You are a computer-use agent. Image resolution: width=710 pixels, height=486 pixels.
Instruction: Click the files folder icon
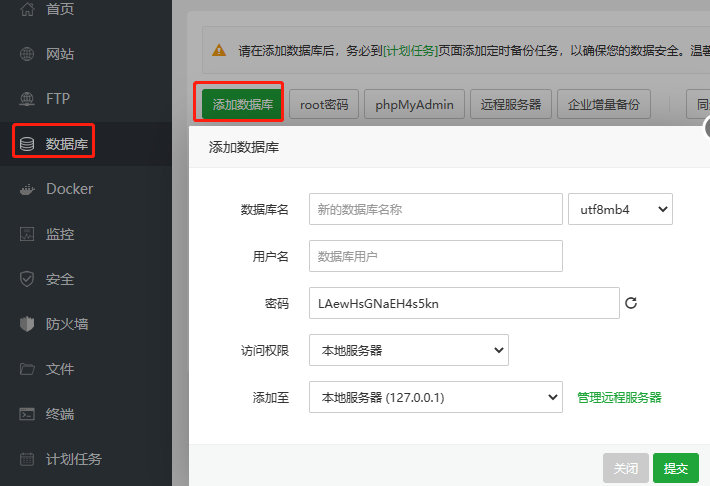pyautogui.click(x=27, y=369)
